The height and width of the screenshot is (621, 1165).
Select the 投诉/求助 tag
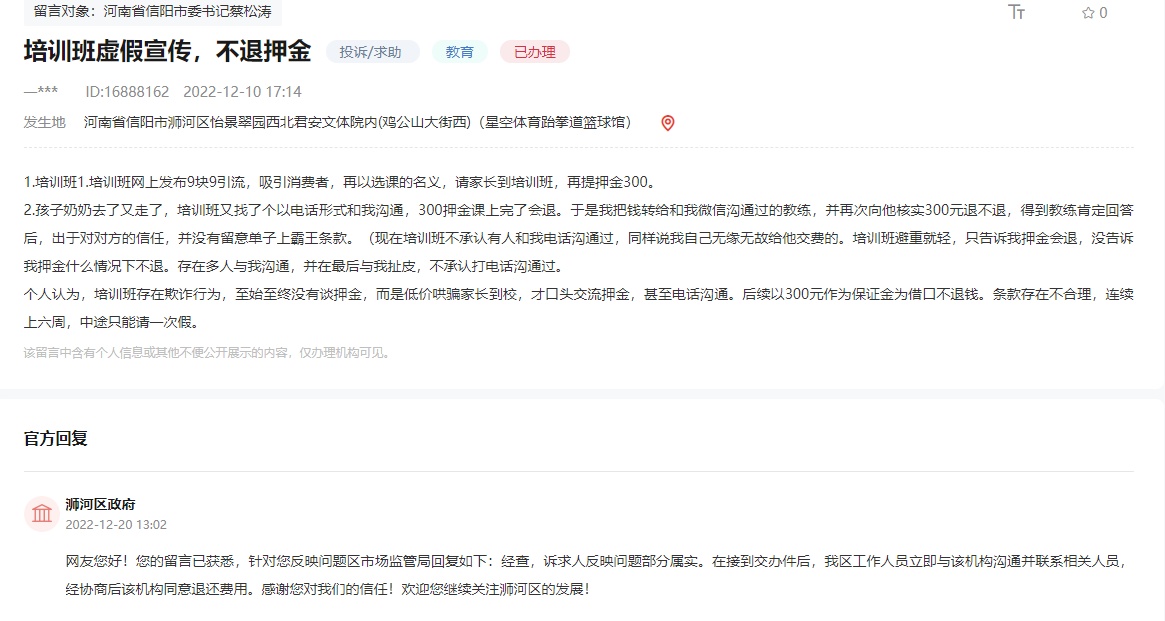pyautogui.click(x=372, y=52)
